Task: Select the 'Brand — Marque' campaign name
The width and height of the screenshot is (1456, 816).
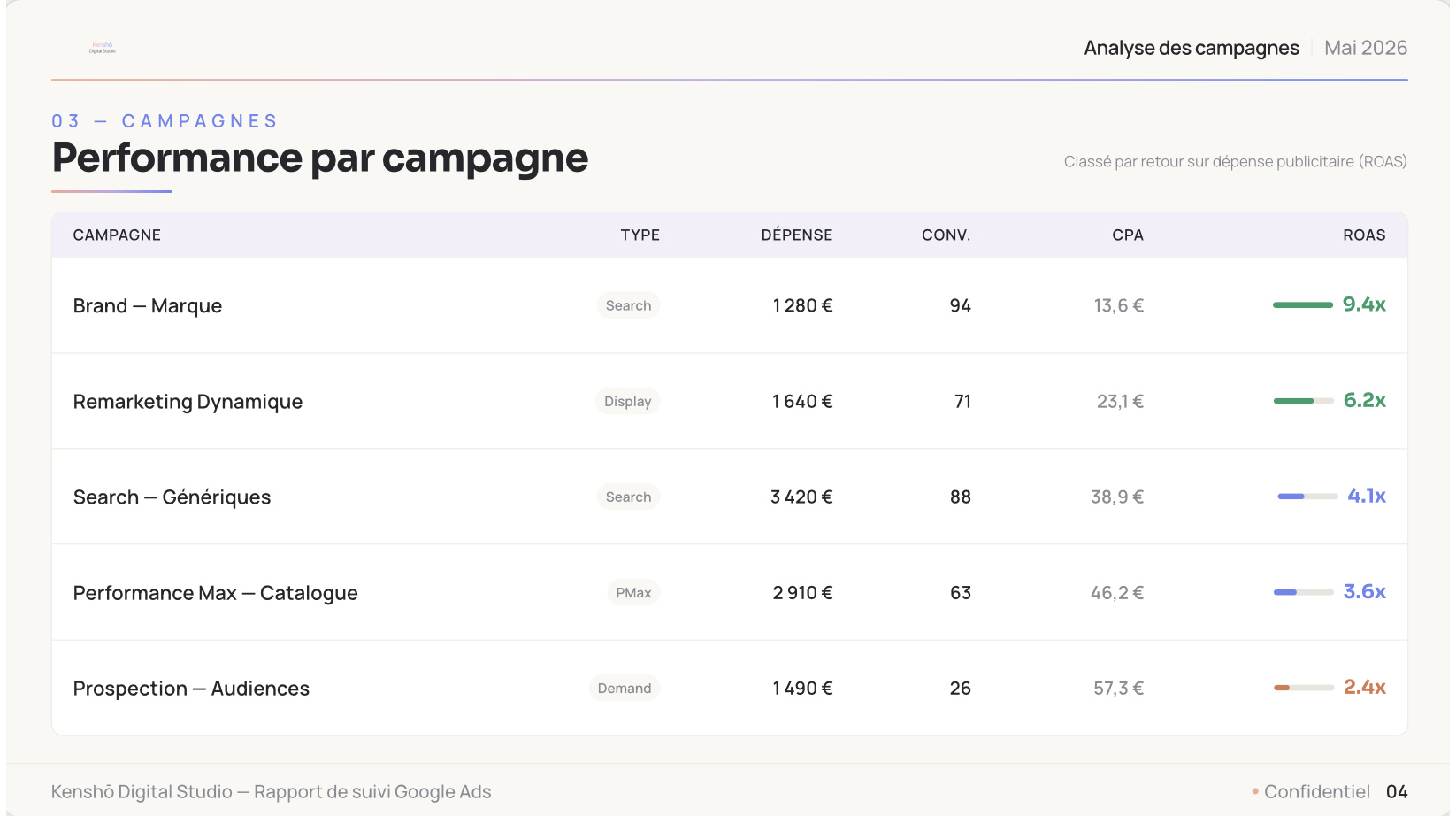Action: (x=148, y=305)
